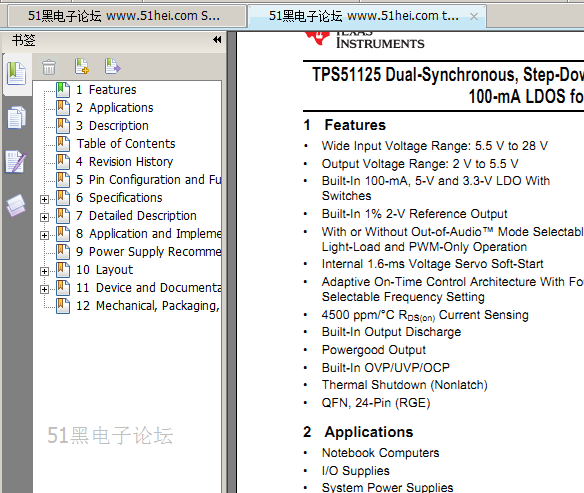Expand the 7 Detailed Description bookmark

click(44, 217)
